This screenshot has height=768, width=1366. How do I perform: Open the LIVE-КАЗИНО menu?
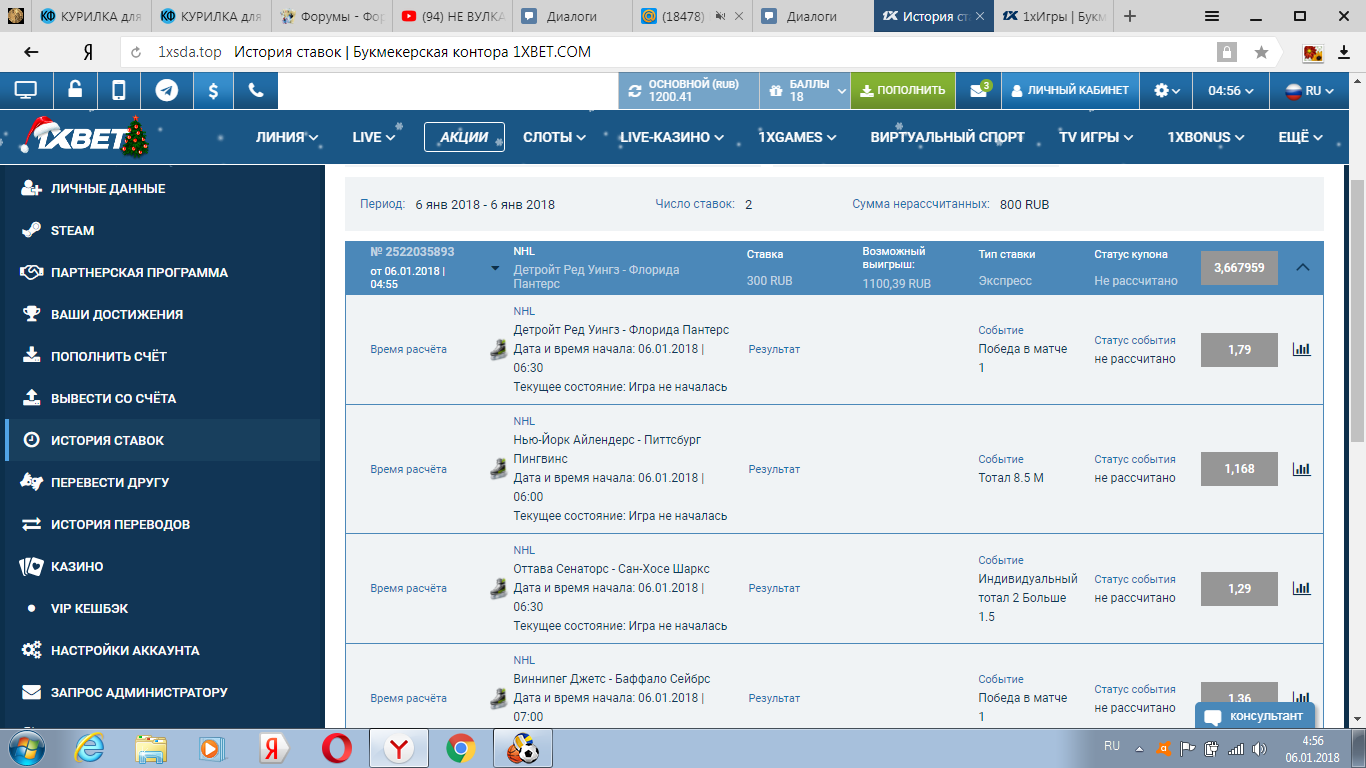tap(672, 137)
